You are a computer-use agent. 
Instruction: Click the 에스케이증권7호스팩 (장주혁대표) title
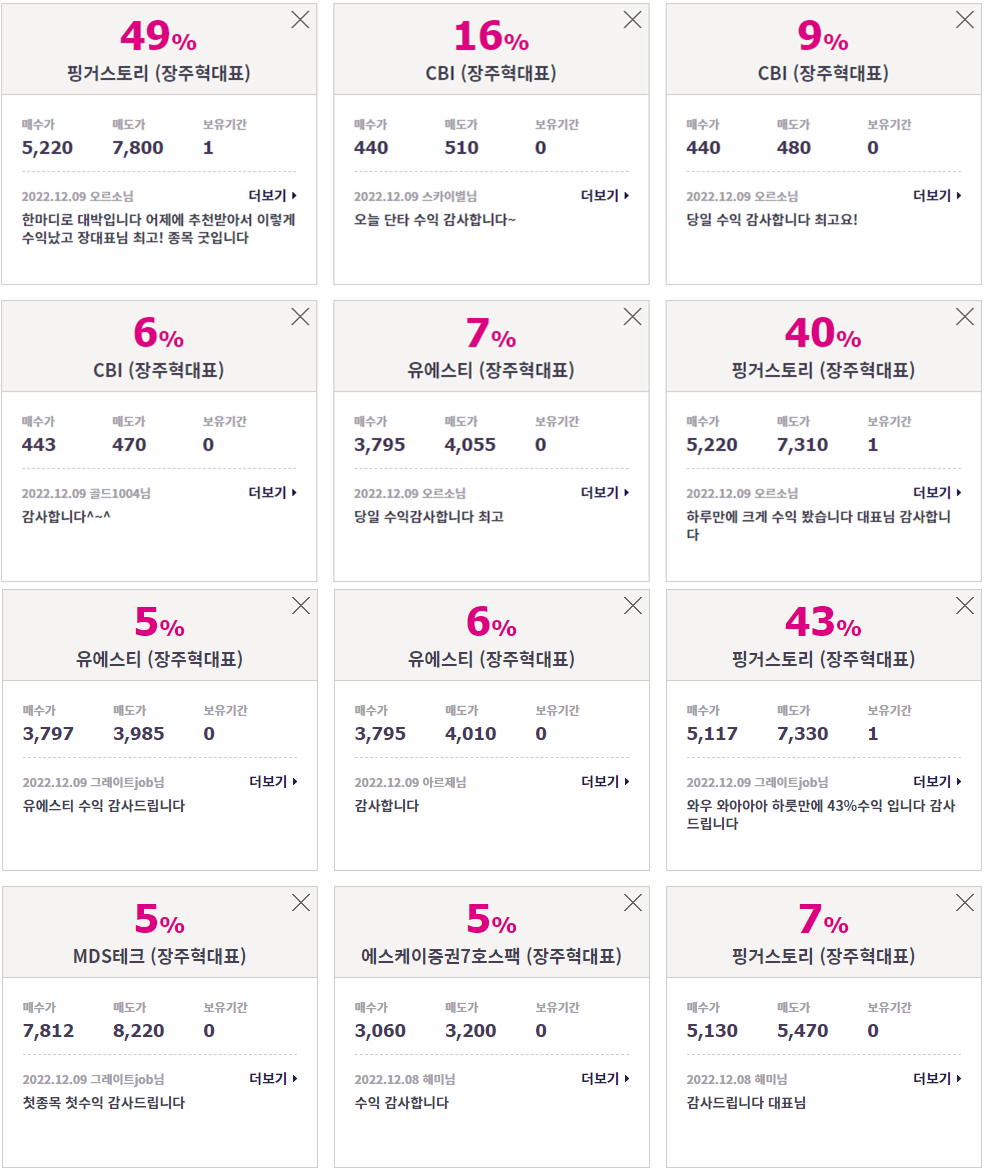tap(492, 956)
